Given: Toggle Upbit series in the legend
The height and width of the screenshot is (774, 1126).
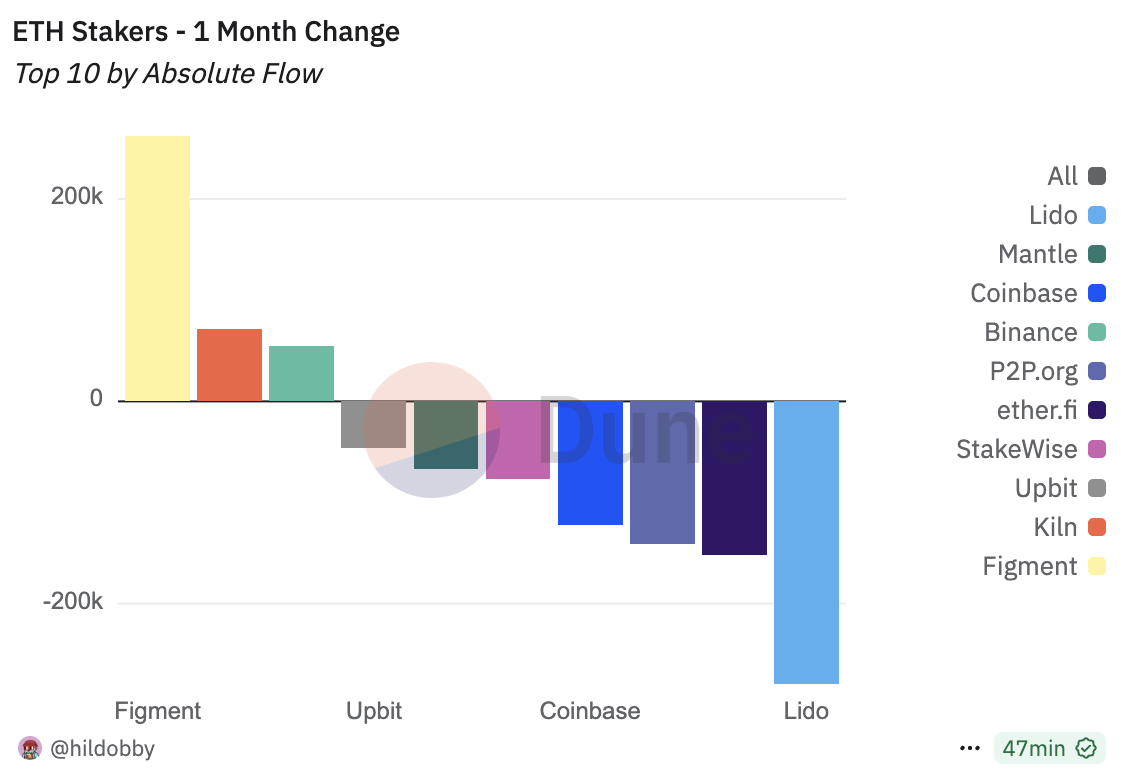Looking at the screenshot, I should coord(1060,488).
